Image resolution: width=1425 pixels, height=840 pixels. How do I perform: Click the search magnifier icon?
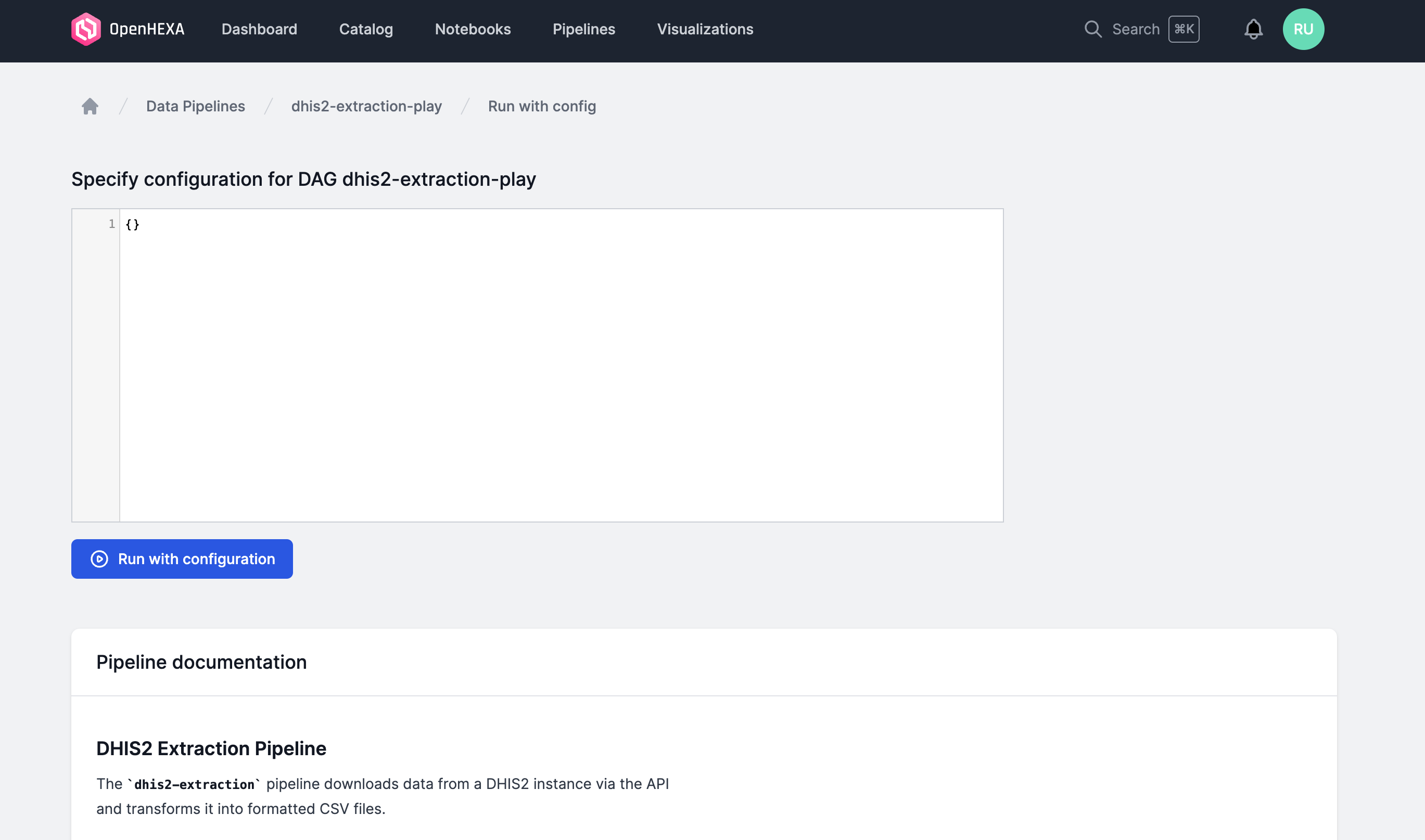point(1093,30)
